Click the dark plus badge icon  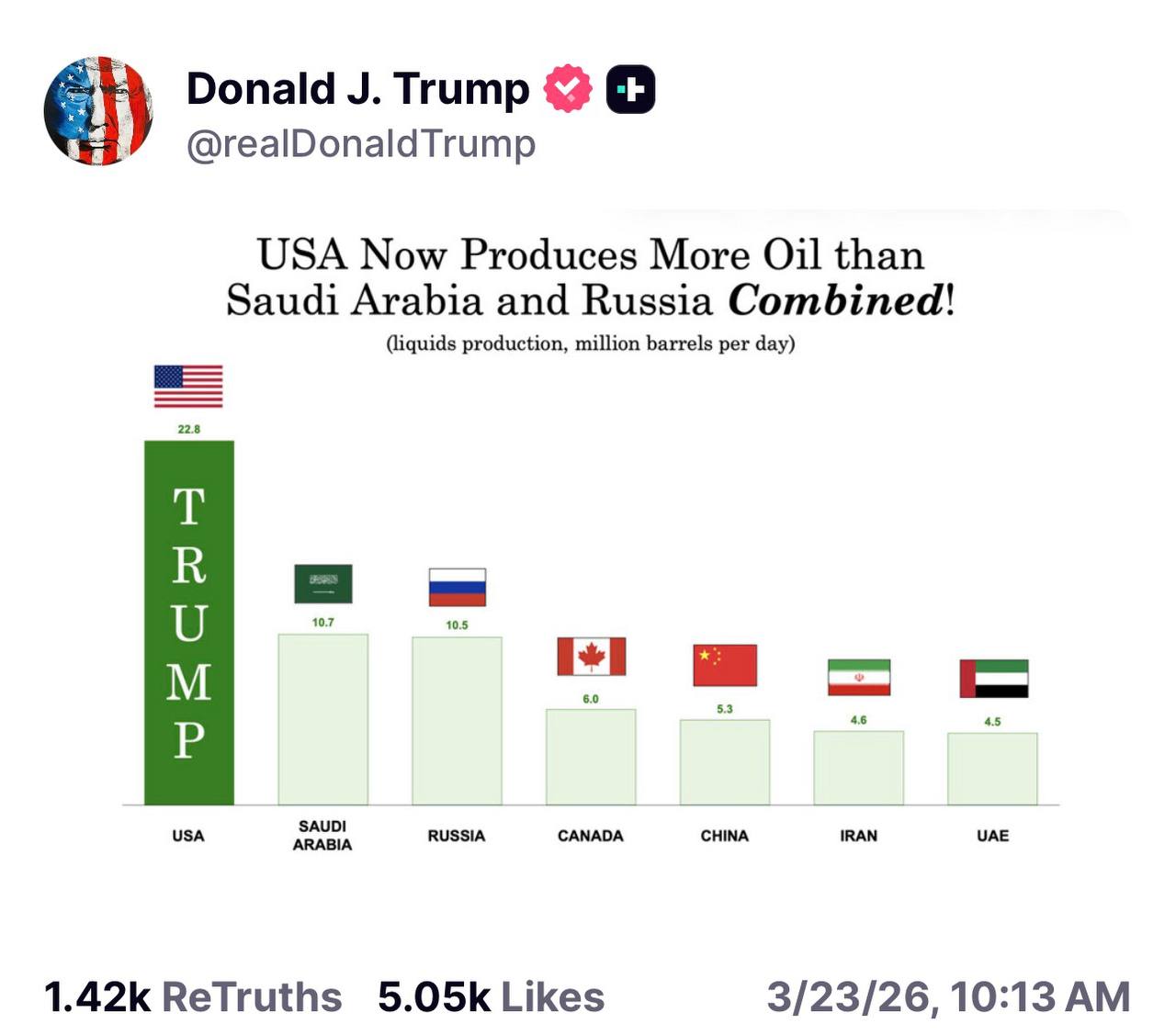(631, 89)
